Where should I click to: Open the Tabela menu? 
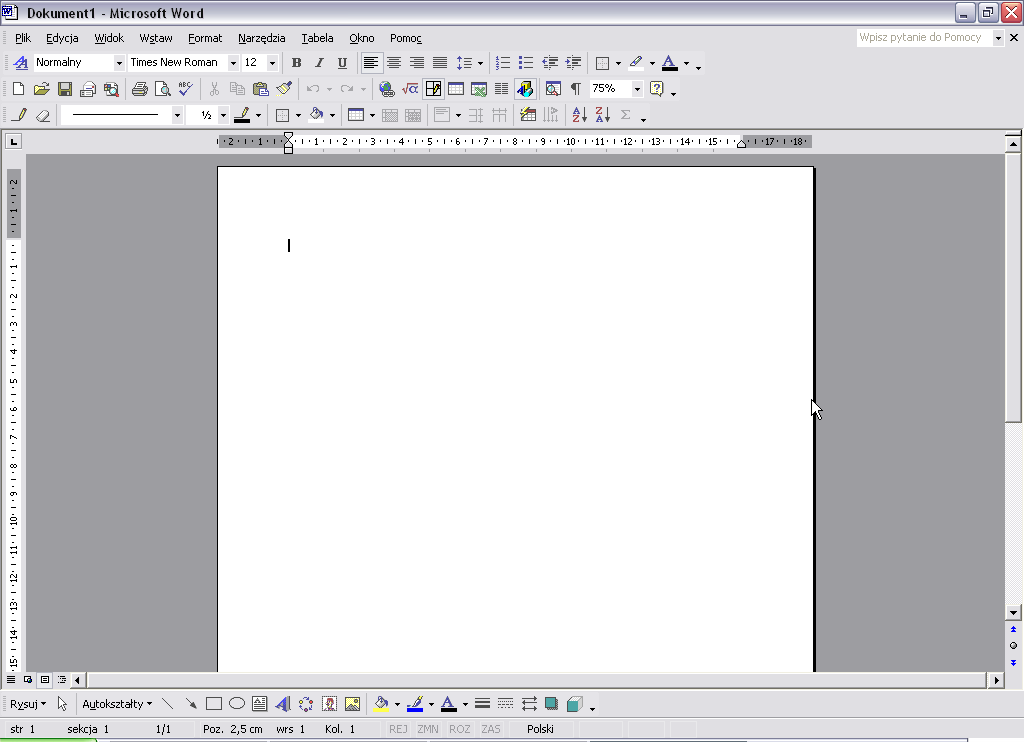[317, 38]
